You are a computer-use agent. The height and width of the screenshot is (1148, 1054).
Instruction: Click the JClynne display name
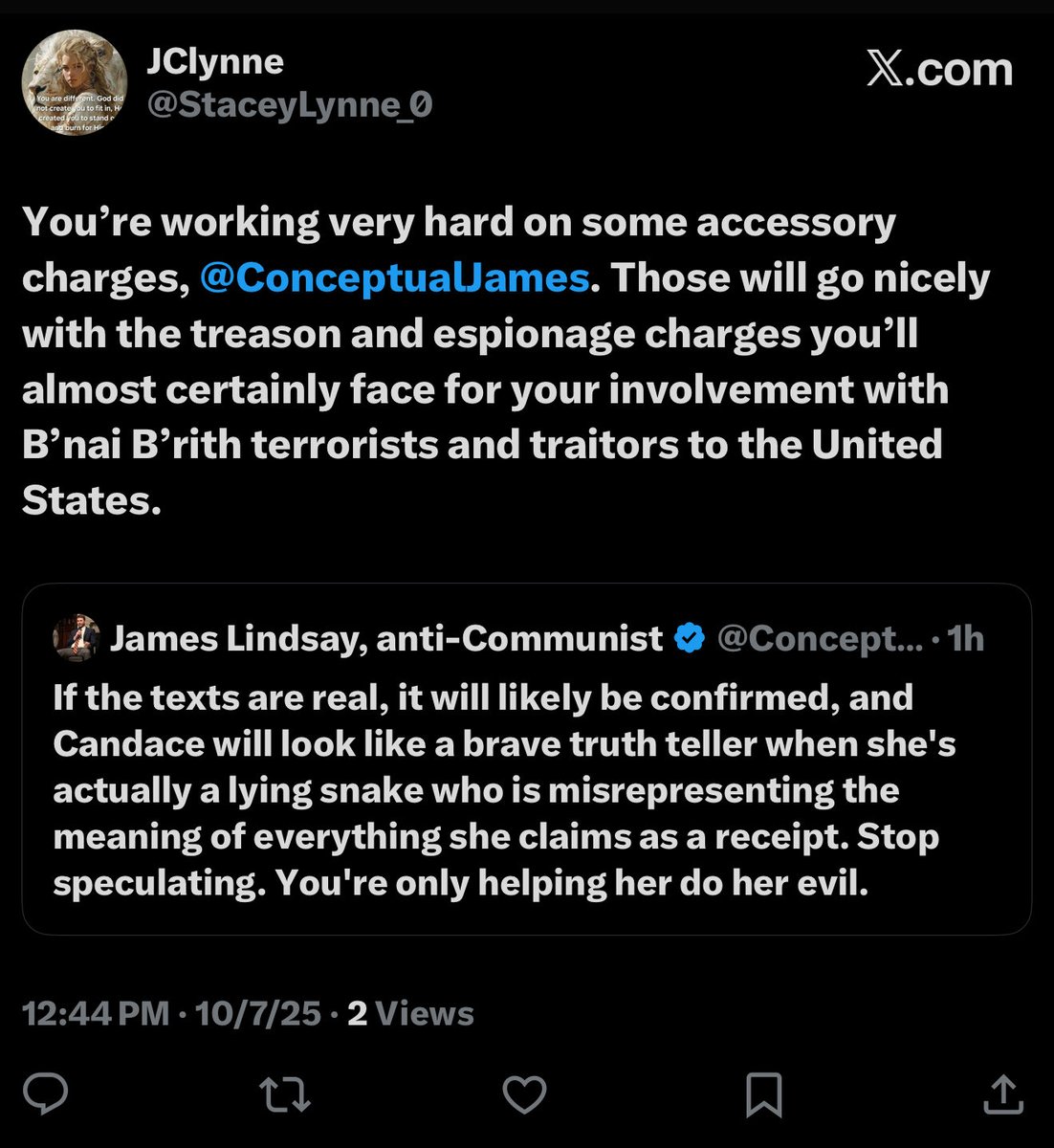(215, 61)
